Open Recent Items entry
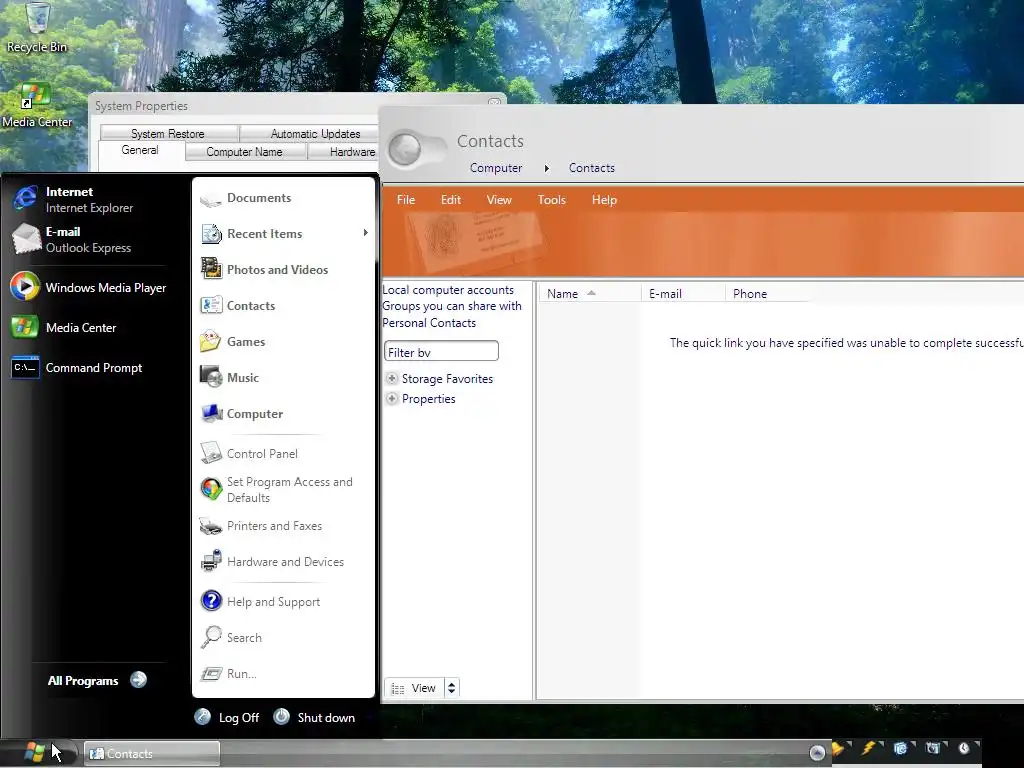Image resolution: width=1024 pixels, height=768 pixels. pos(283,234)
